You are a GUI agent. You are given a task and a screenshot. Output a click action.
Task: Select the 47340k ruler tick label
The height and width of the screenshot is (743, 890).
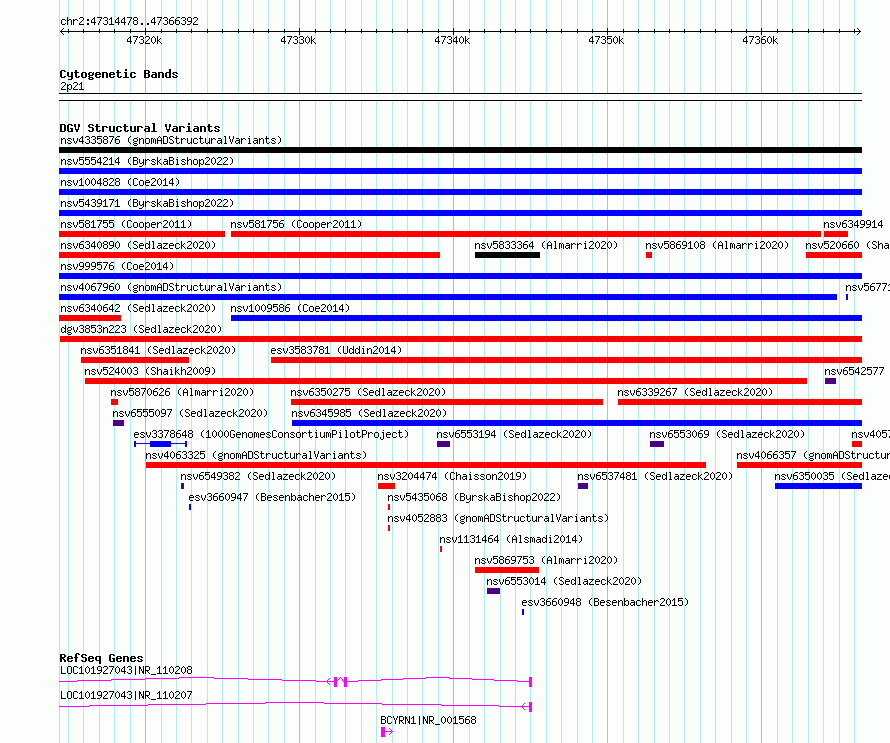point(452,41)
